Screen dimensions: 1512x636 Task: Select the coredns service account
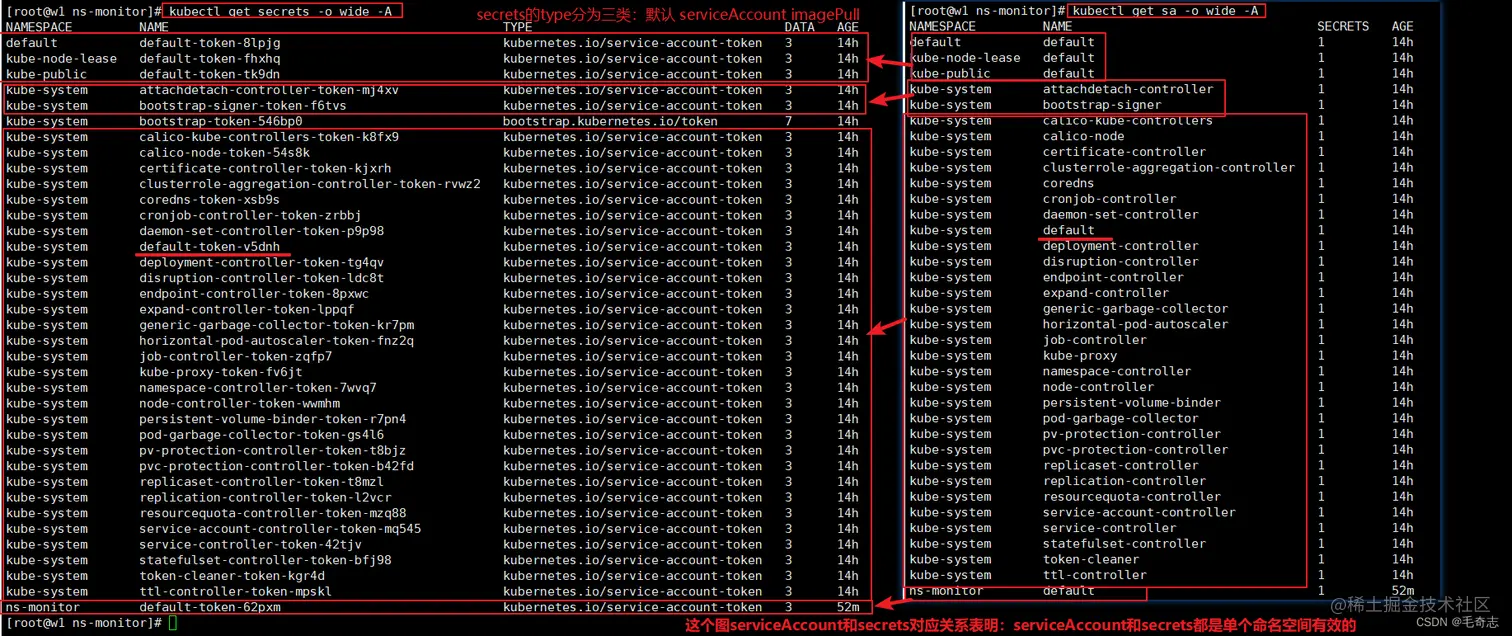click(x=1069, y=183)
